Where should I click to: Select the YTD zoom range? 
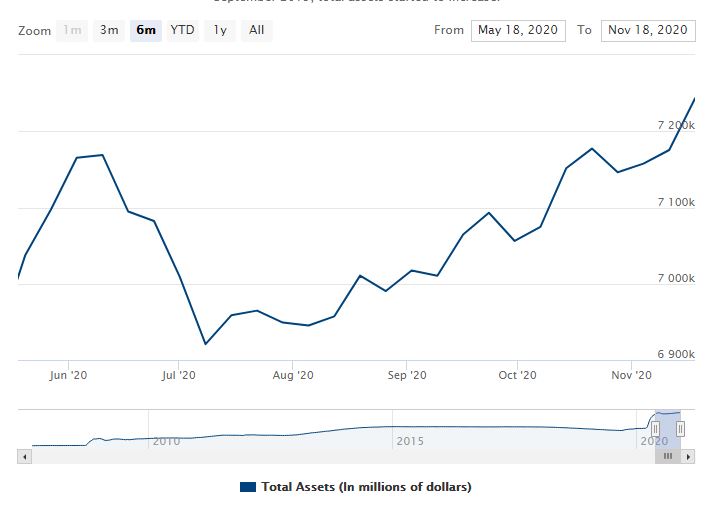pos(183,30)
